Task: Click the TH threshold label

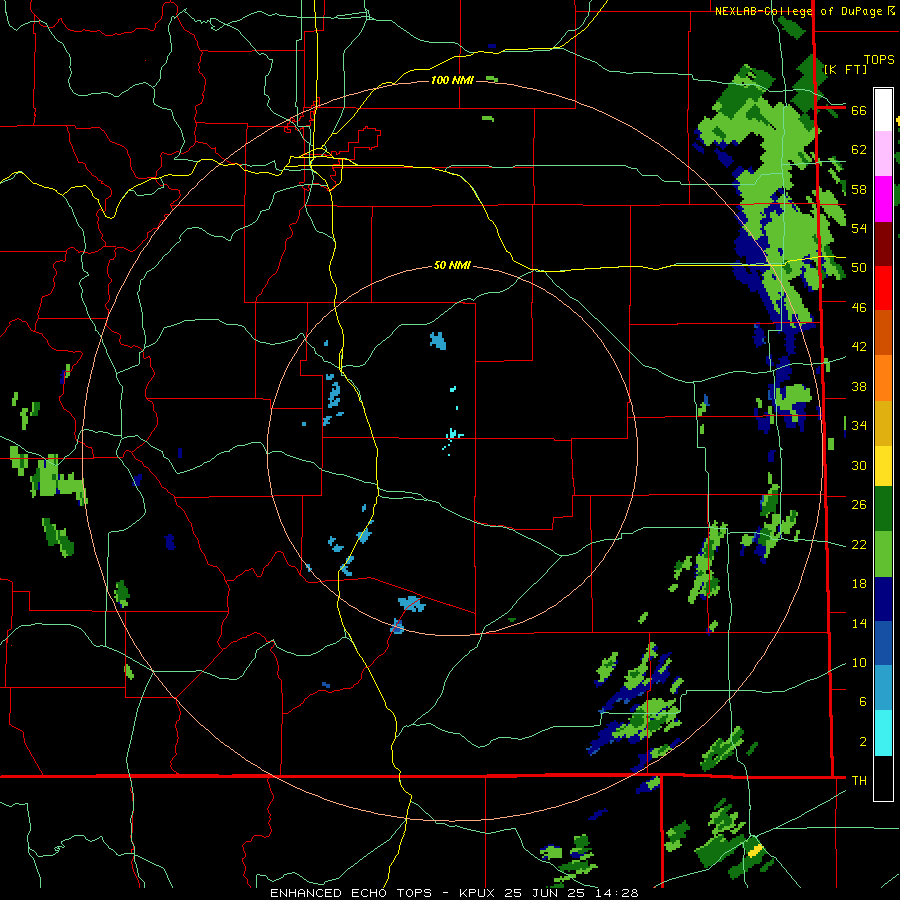Action: point(859,780)
